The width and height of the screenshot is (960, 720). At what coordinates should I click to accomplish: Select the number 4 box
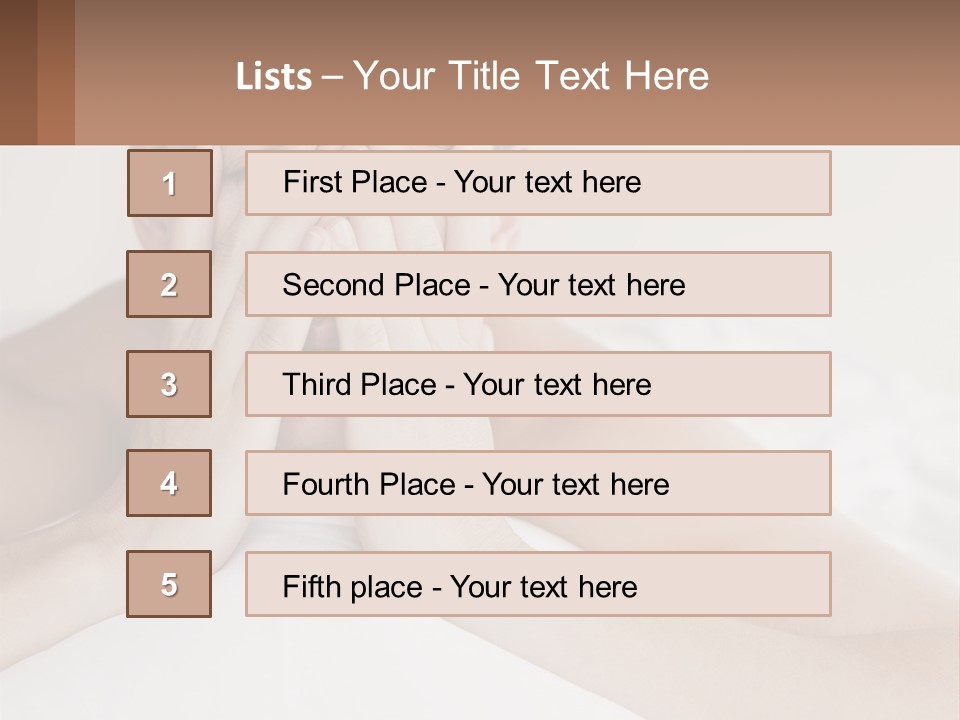[x=169, y=483]
